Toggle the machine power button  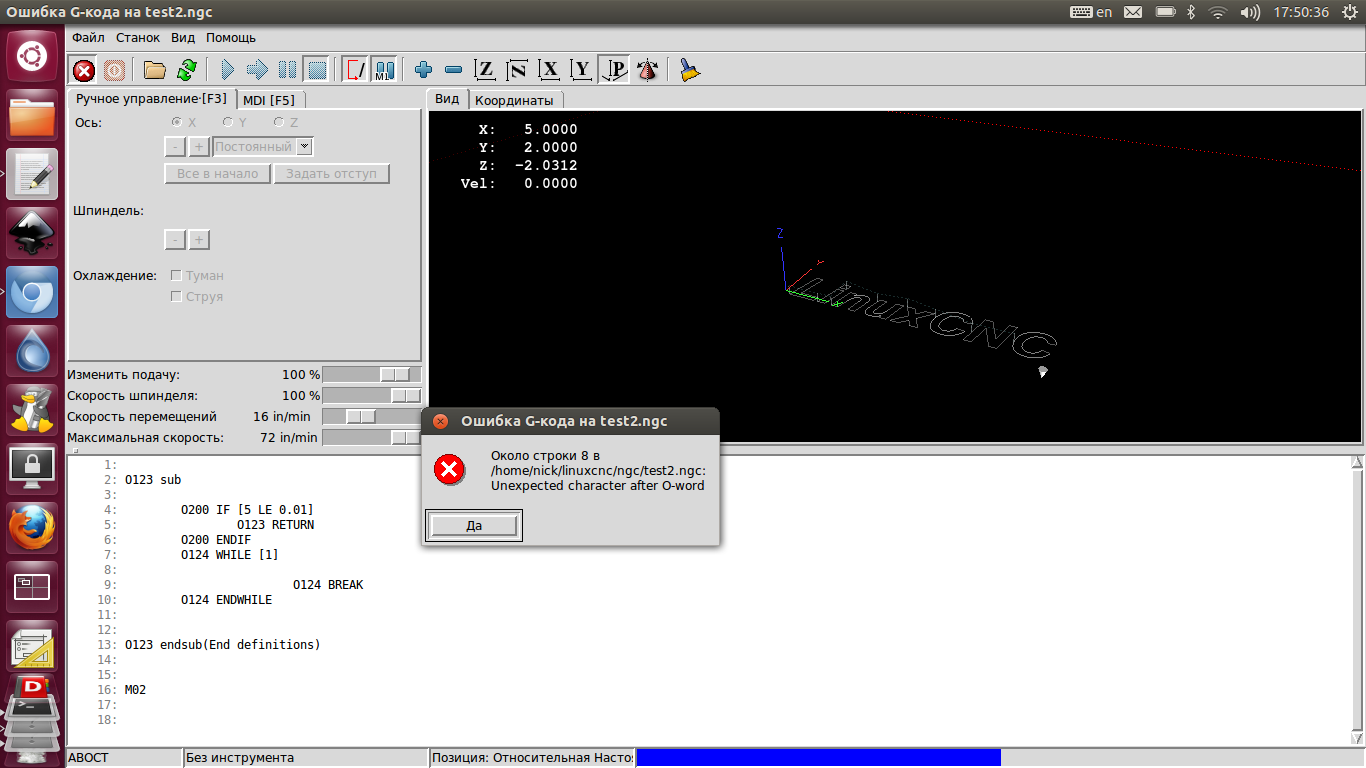(x=114, y=70)
